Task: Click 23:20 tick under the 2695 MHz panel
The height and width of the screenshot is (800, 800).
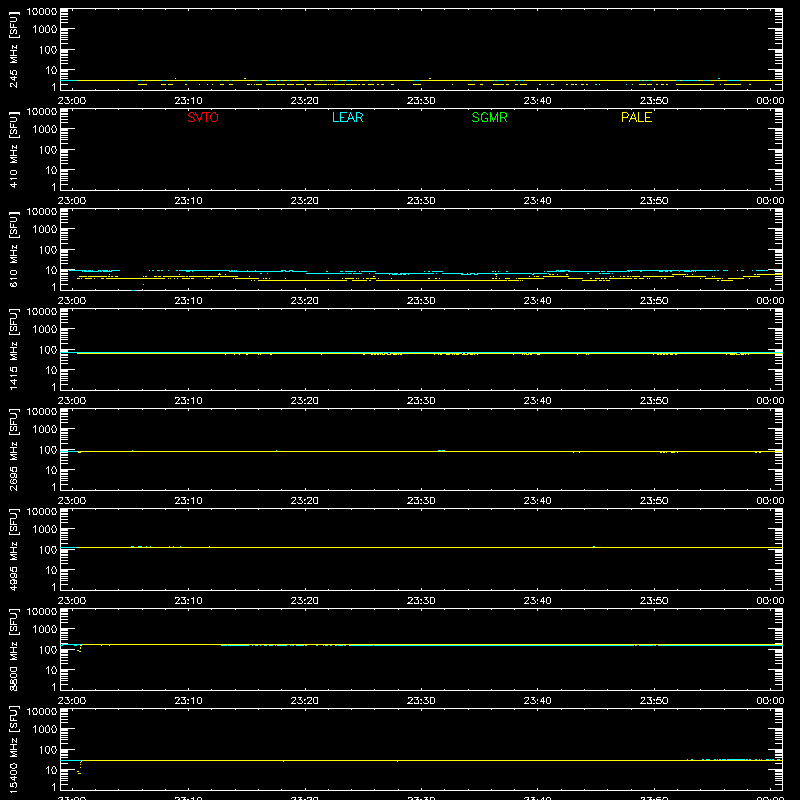Action: pyautogui.click(x=305, y=501)
